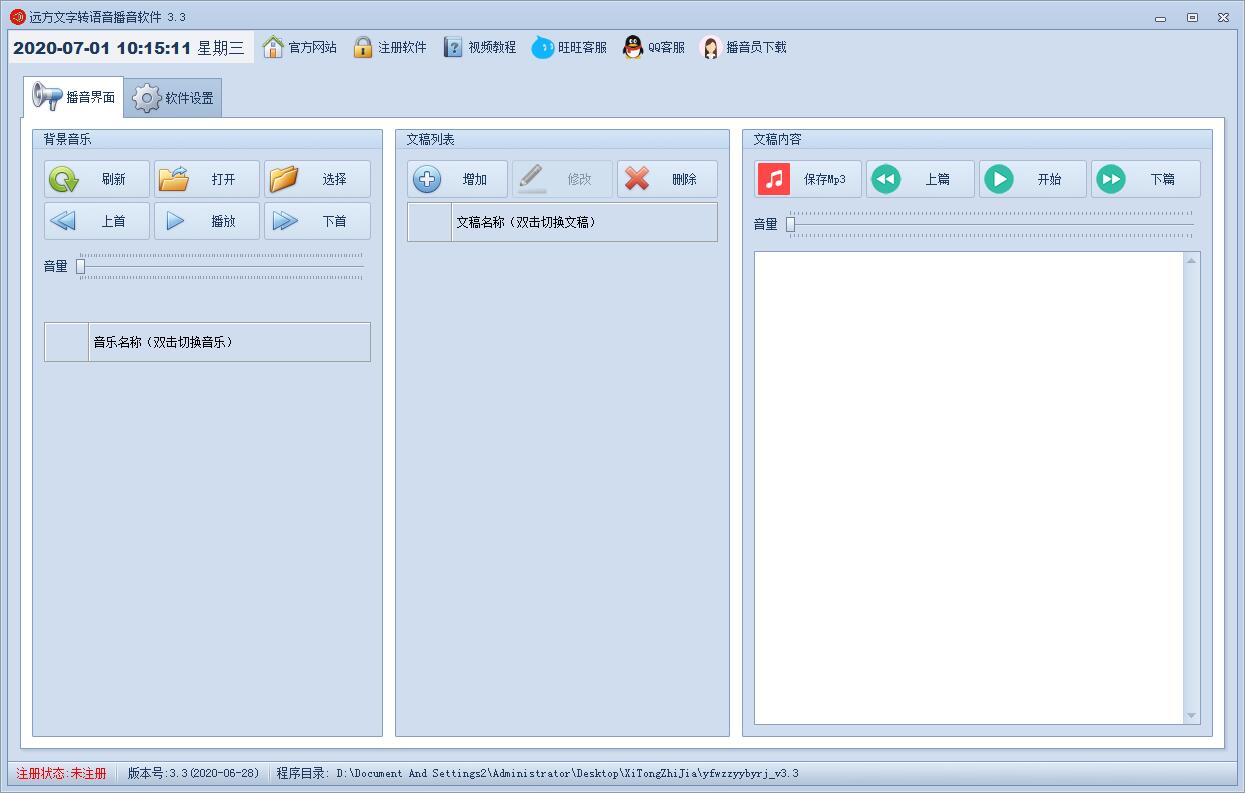This screenshot has height=793, width=1245.
Task: Click 播音员下载 avatar icon
Action: [x=710, y=47]
